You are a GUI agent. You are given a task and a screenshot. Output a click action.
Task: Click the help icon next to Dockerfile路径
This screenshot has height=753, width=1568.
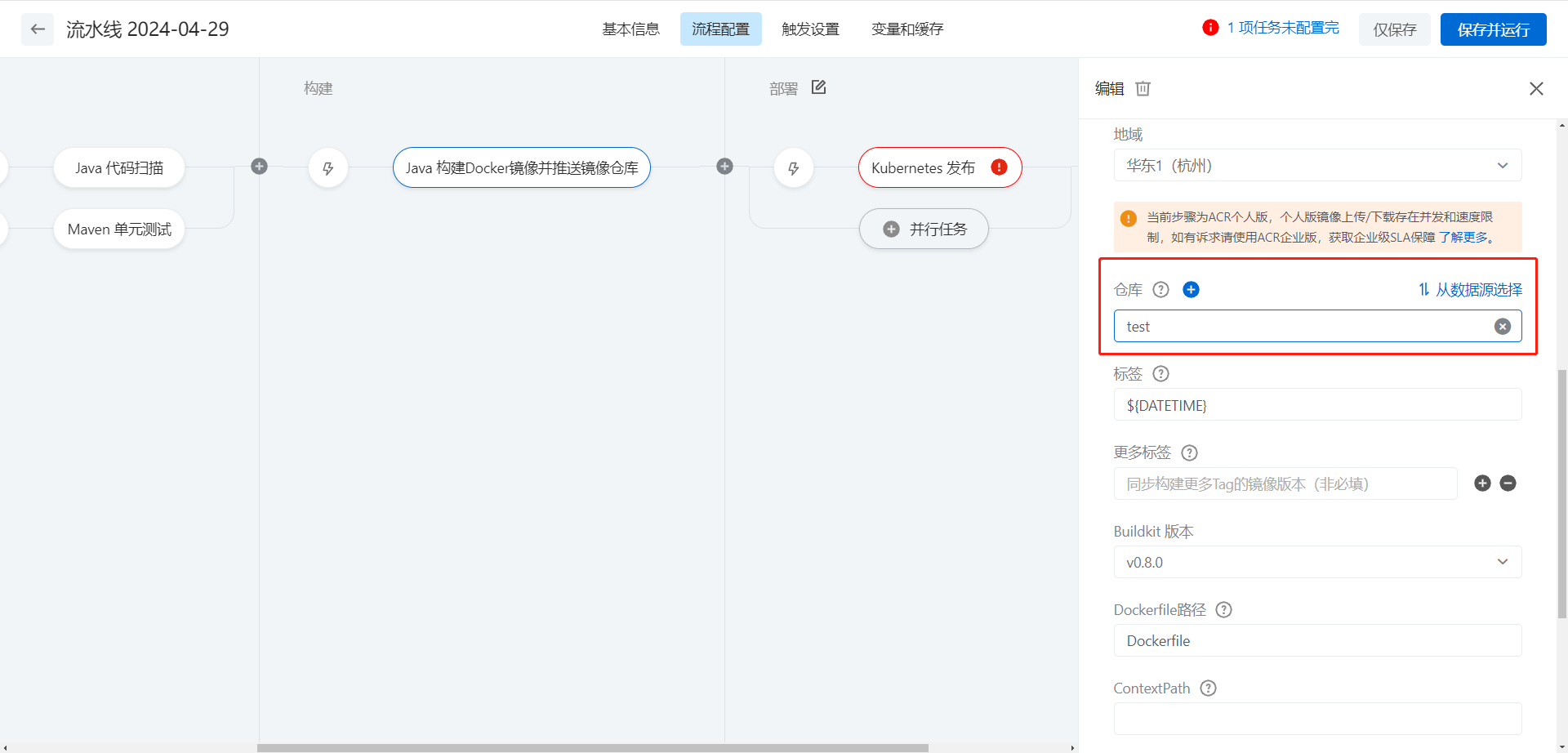[1223, 609]
